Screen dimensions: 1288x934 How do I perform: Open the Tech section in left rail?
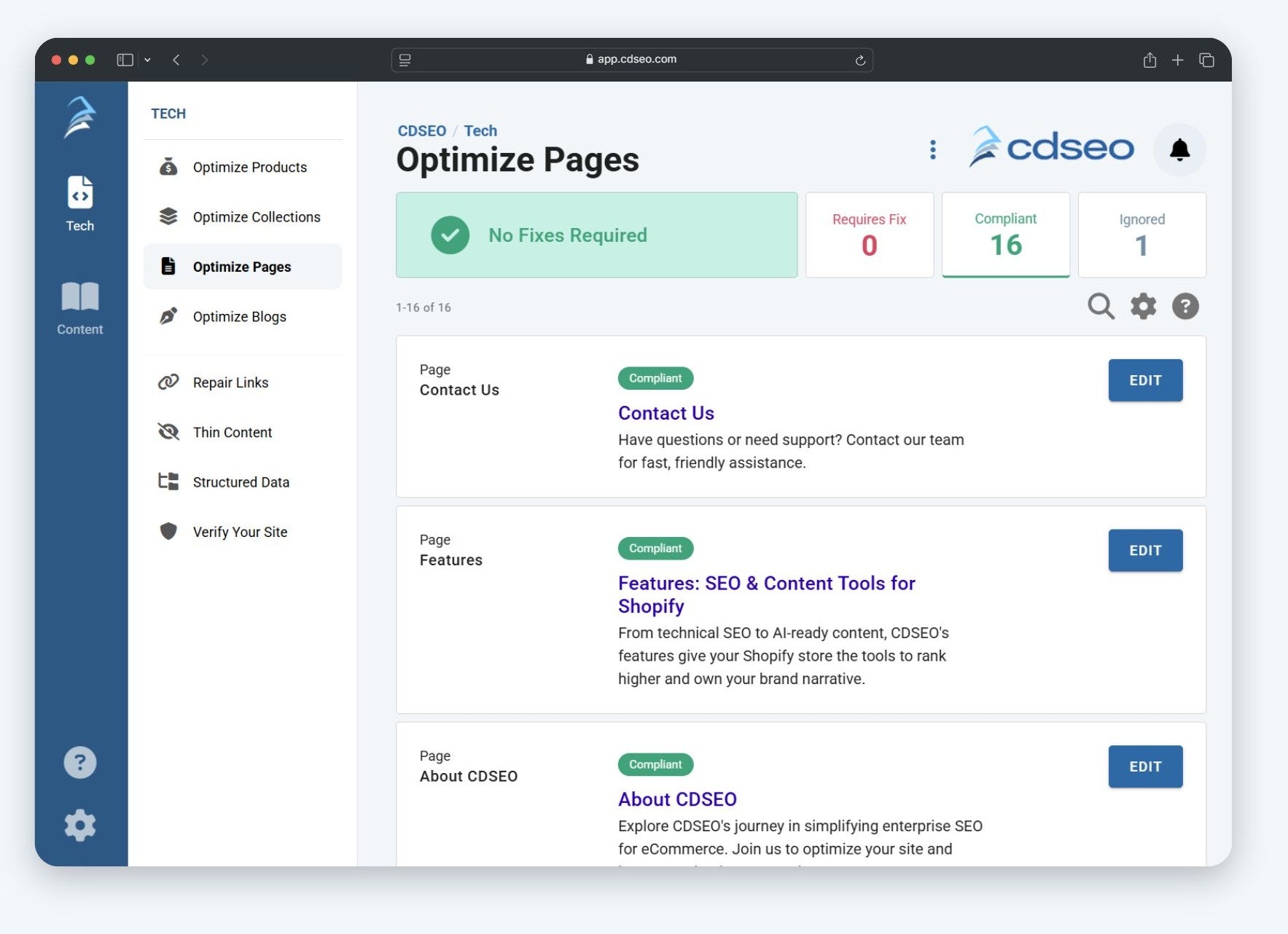80,204
